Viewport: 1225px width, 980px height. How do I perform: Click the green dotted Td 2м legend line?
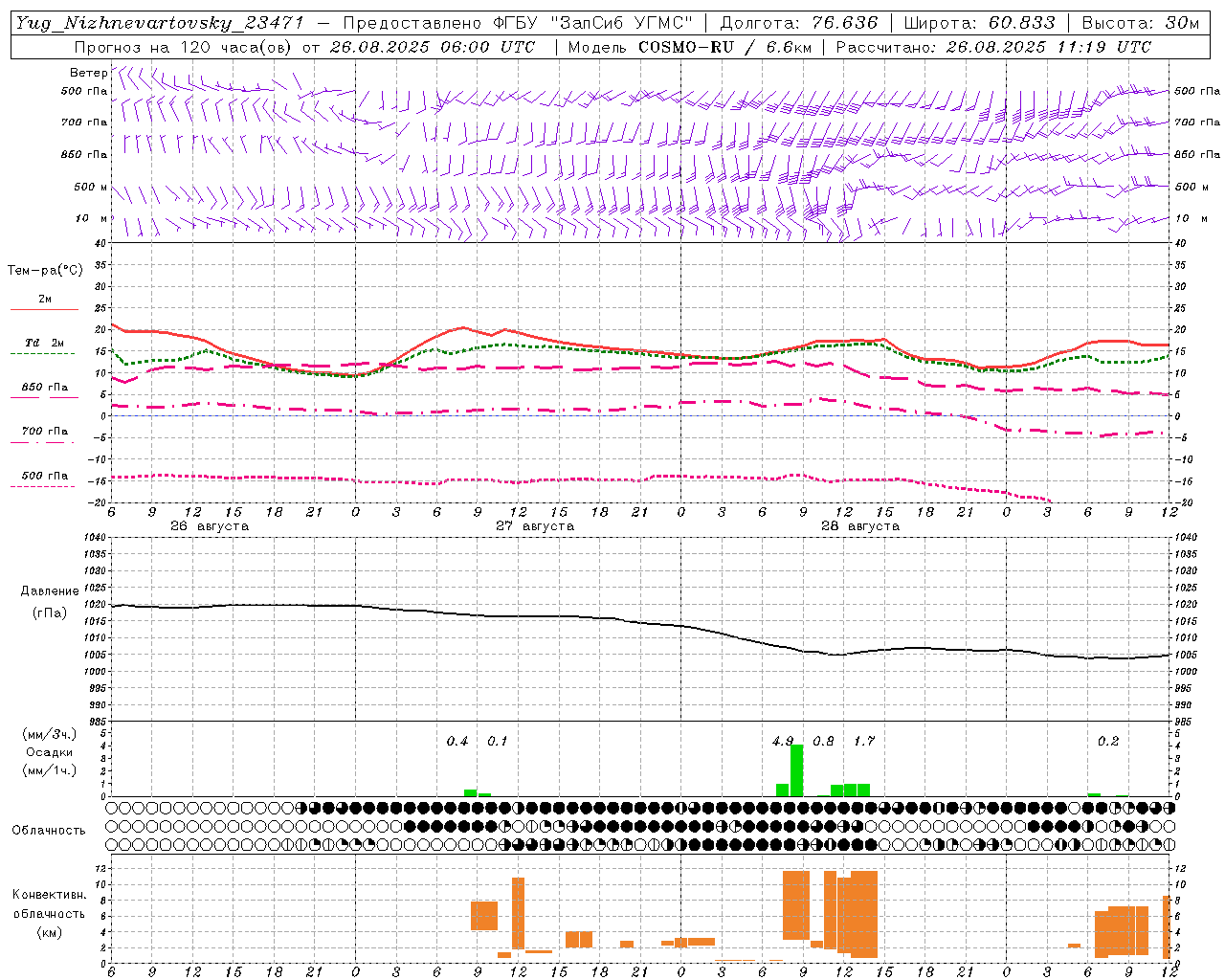[42, 353]
